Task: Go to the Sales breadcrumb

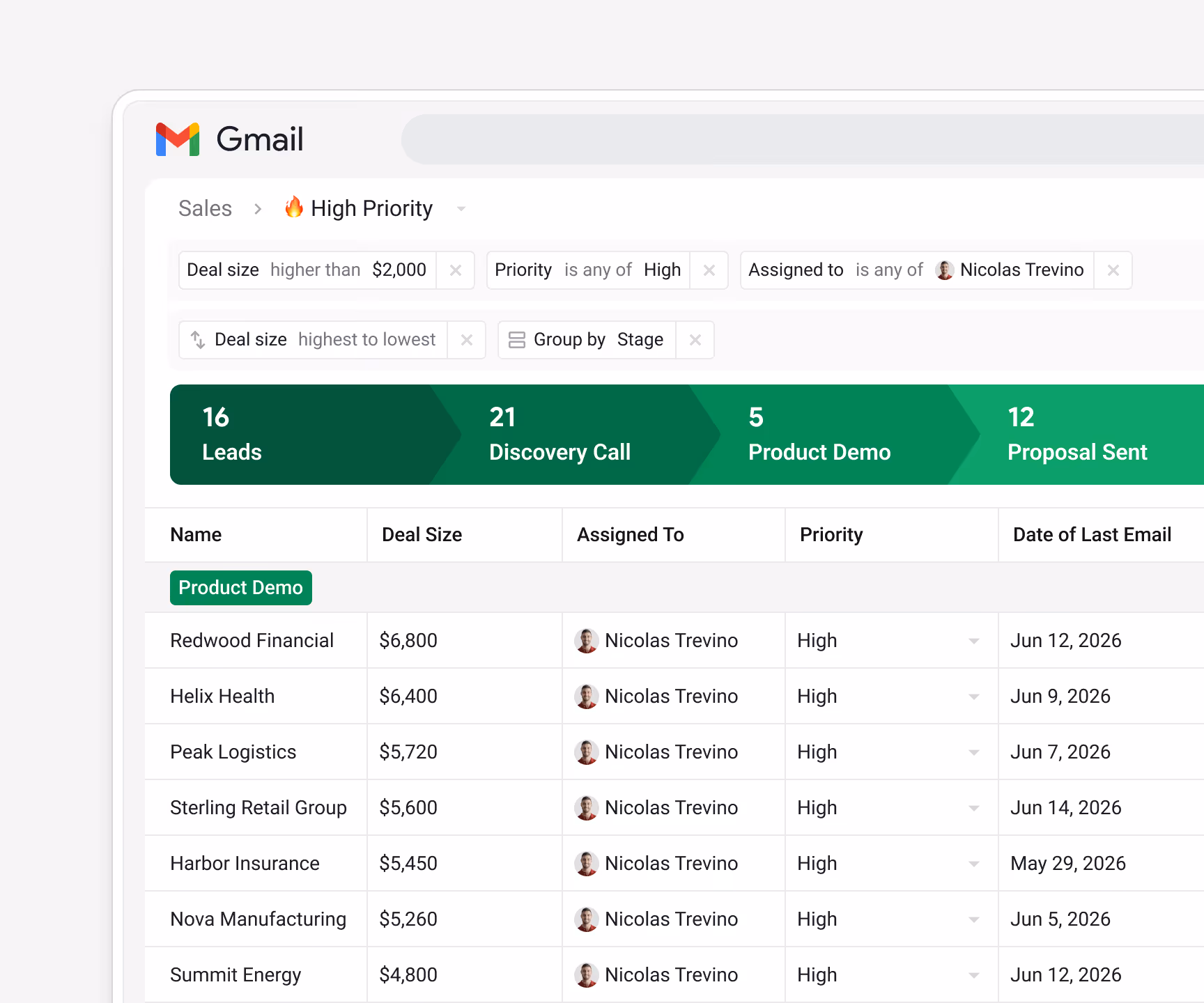Action: point(205,208)
